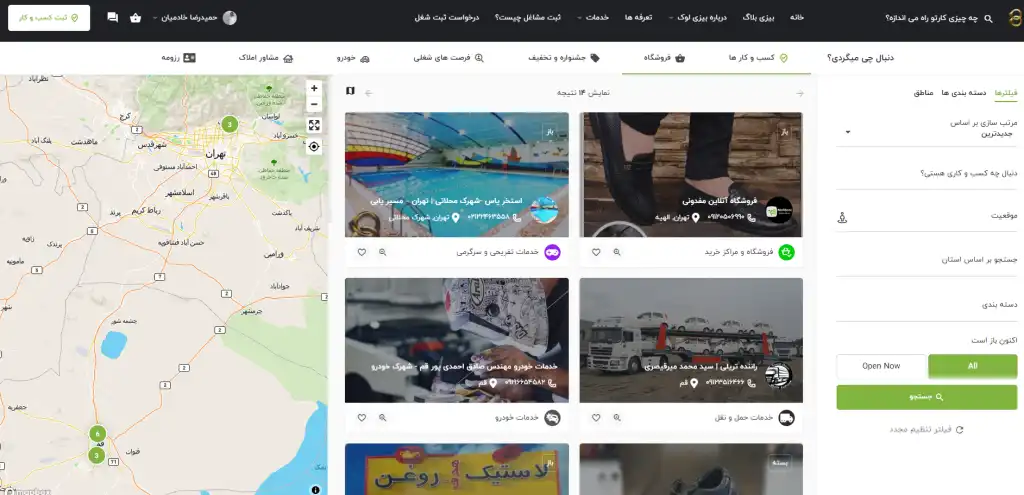The image size is (1024, 495).
Task: Locate my position on the map
Action: click(x=314, y=146)
